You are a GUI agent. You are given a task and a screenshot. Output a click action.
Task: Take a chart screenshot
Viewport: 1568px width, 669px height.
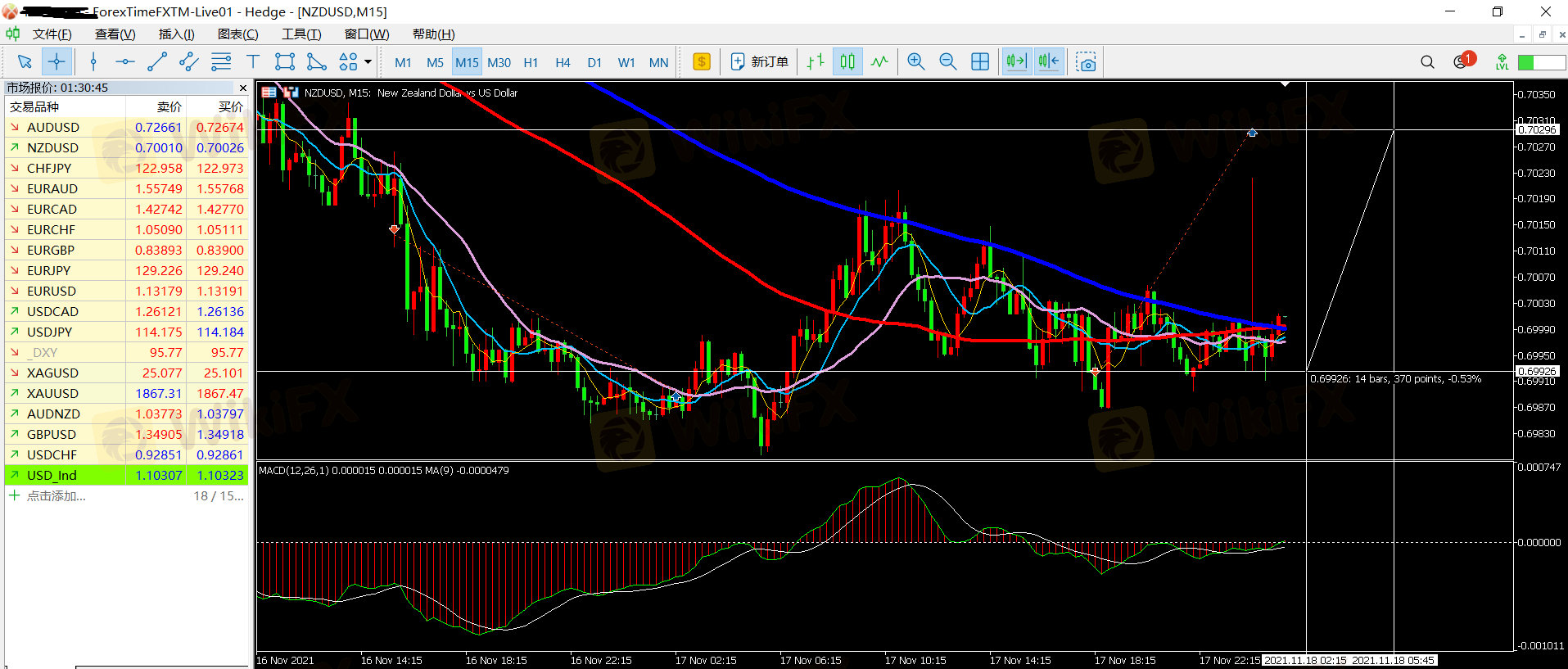(1087, 62)
